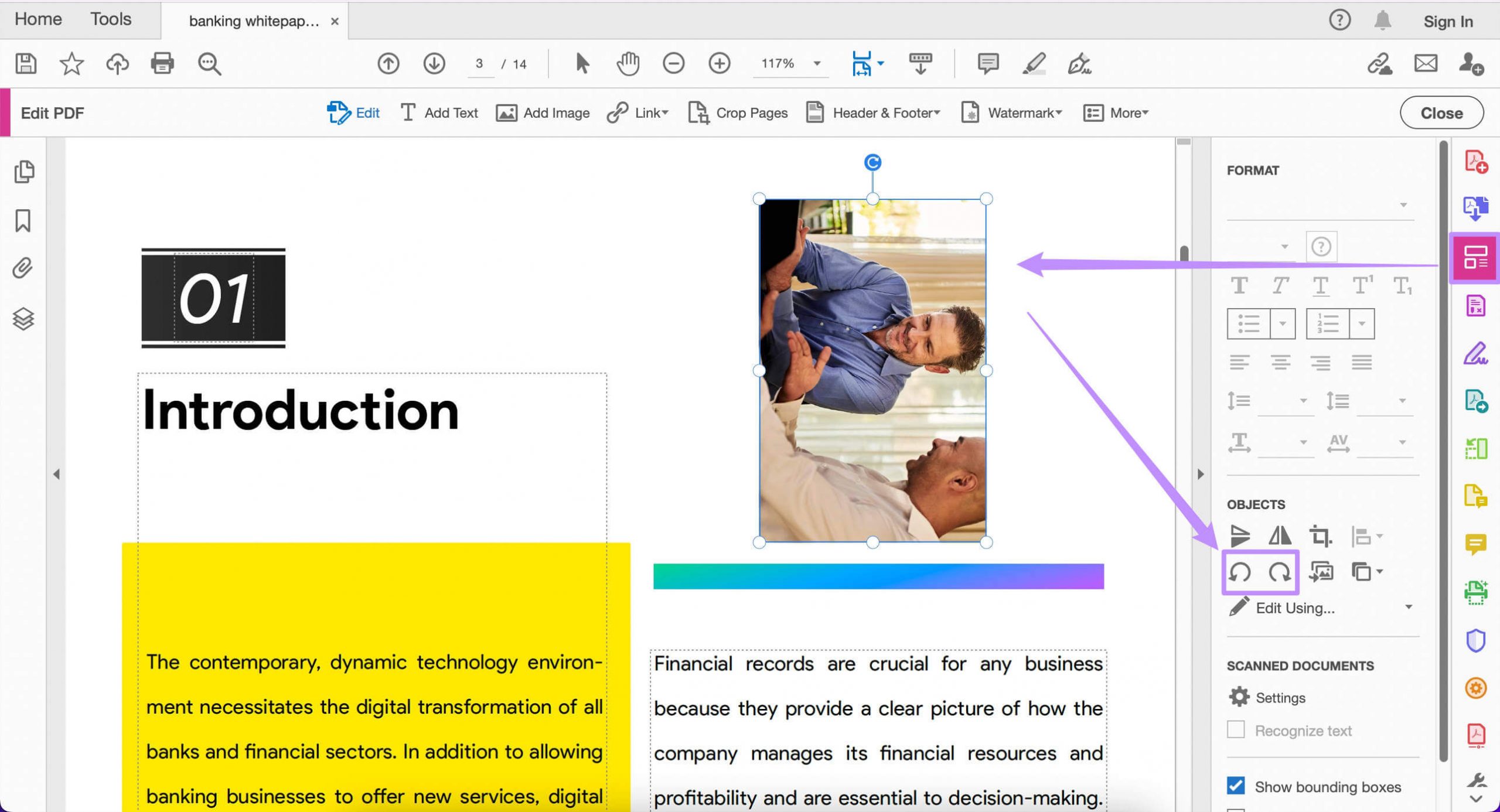The width and height of the screenshot is (1500, 812).
Task: Rotate the selected image counterclockwise
Action: (1239, 573)
